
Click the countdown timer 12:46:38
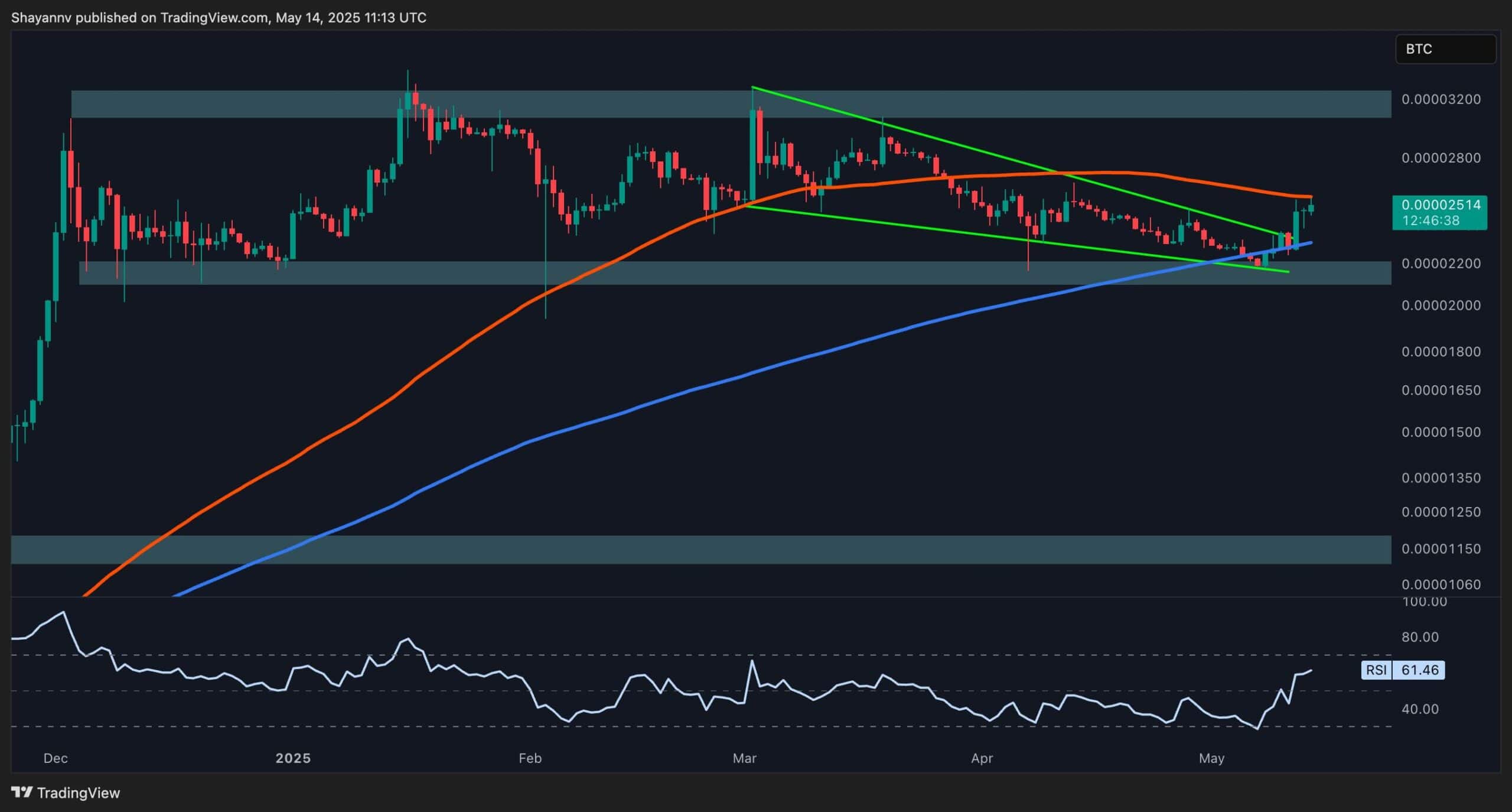tap(1431, 220)
